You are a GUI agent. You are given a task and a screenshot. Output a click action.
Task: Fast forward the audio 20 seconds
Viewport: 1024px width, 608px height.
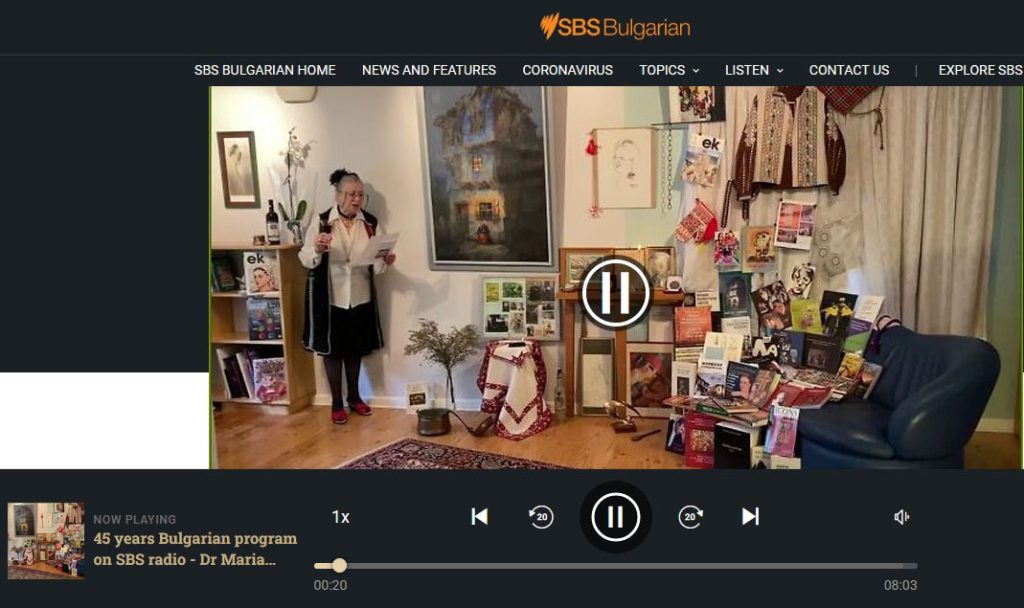tap(690, 517)
